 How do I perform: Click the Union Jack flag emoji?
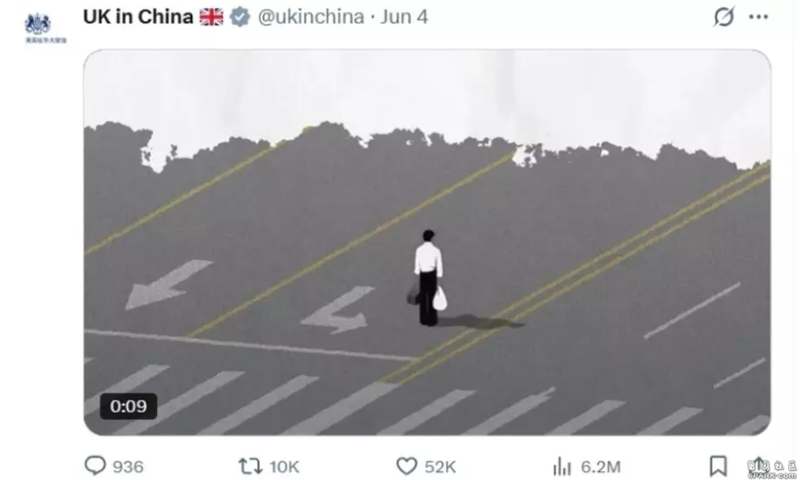coord(211,17)
